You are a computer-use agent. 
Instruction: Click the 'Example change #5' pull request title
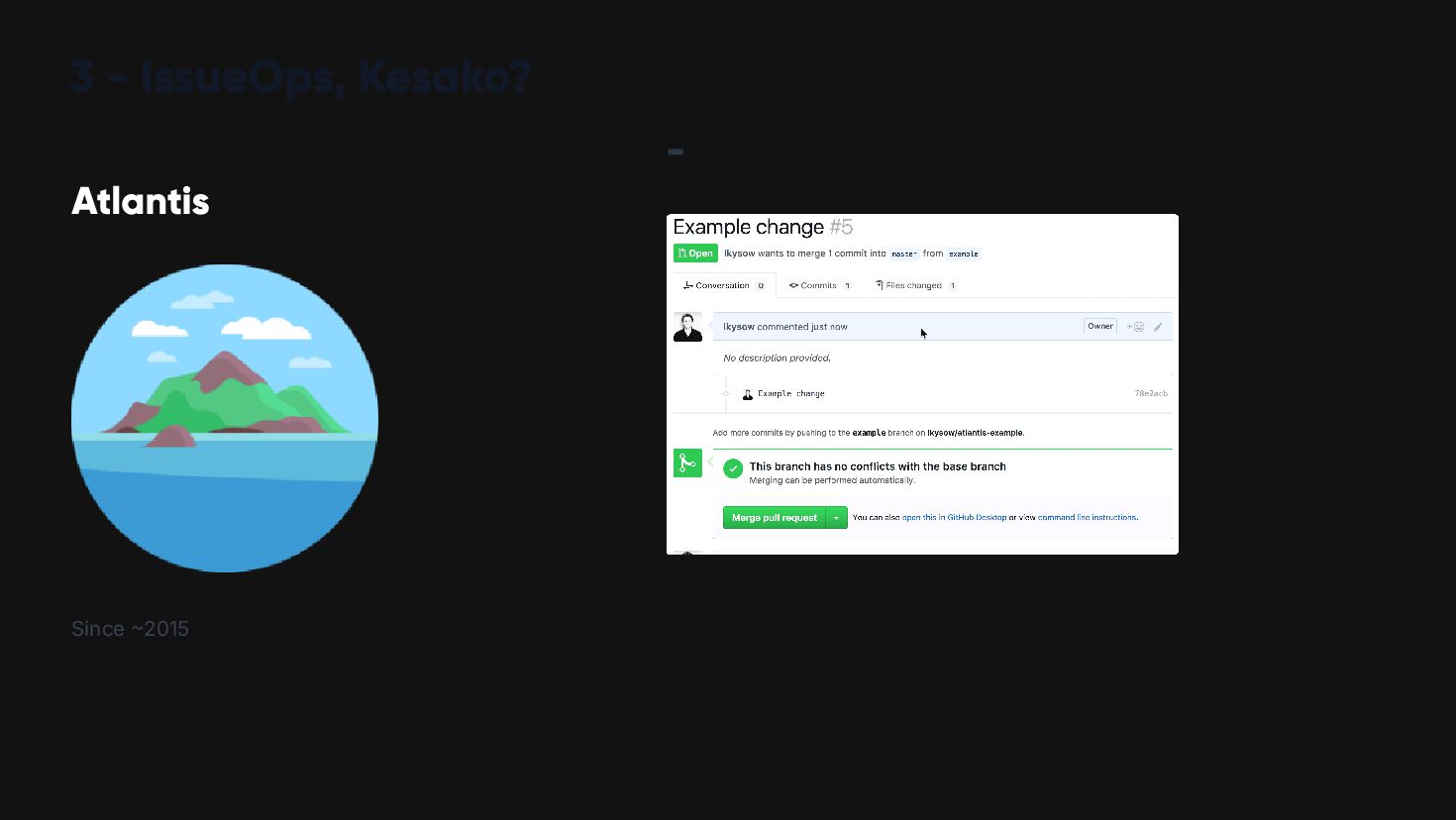click(763, 227)
